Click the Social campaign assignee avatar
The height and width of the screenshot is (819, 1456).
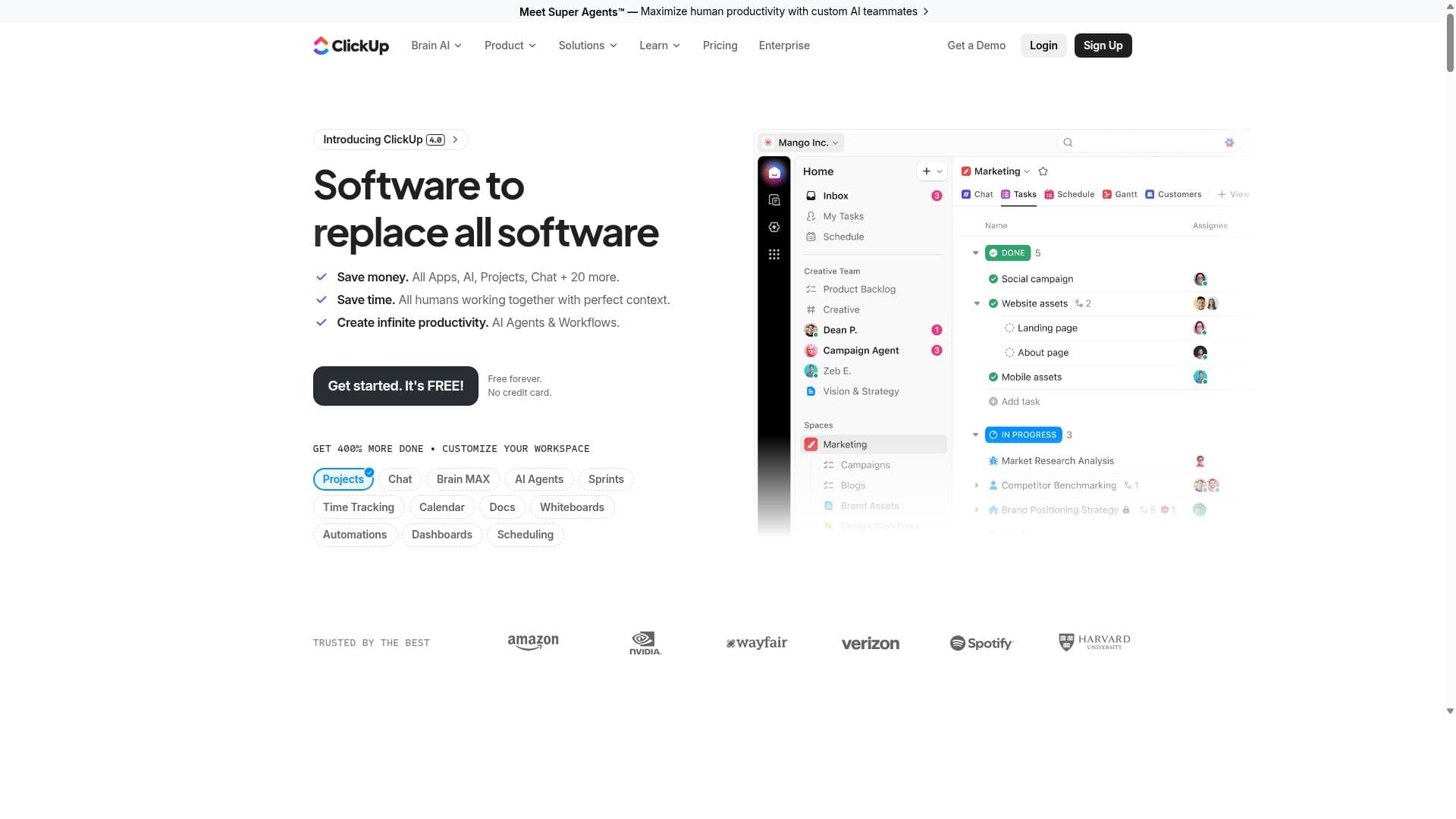[1200, 279]
